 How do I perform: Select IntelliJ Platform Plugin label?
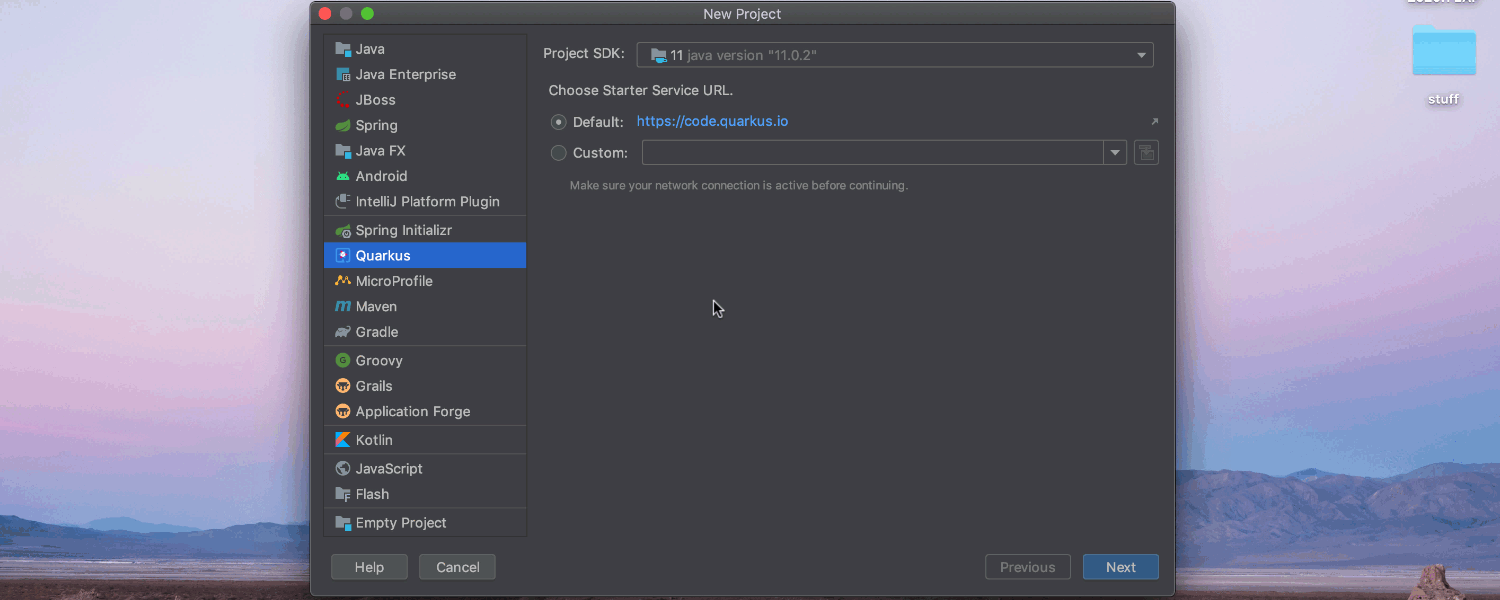(428, 202)
